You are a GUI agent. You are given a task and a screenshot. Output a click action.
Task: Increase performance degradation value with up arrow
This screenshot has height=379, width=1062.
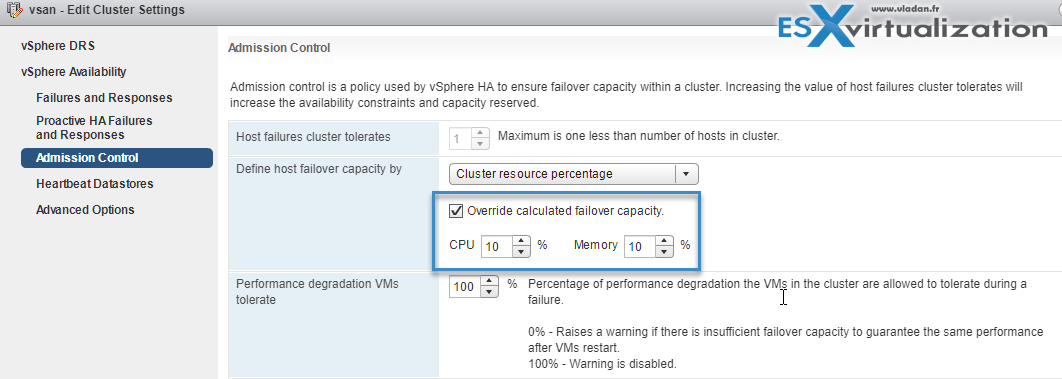[488, 280]
